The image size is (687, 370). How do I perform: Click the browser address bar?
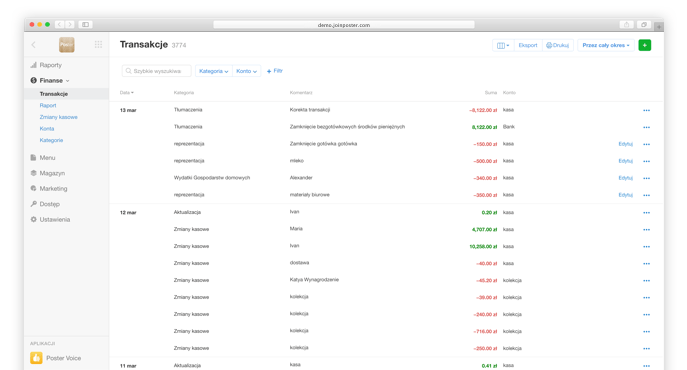[344, 25]
